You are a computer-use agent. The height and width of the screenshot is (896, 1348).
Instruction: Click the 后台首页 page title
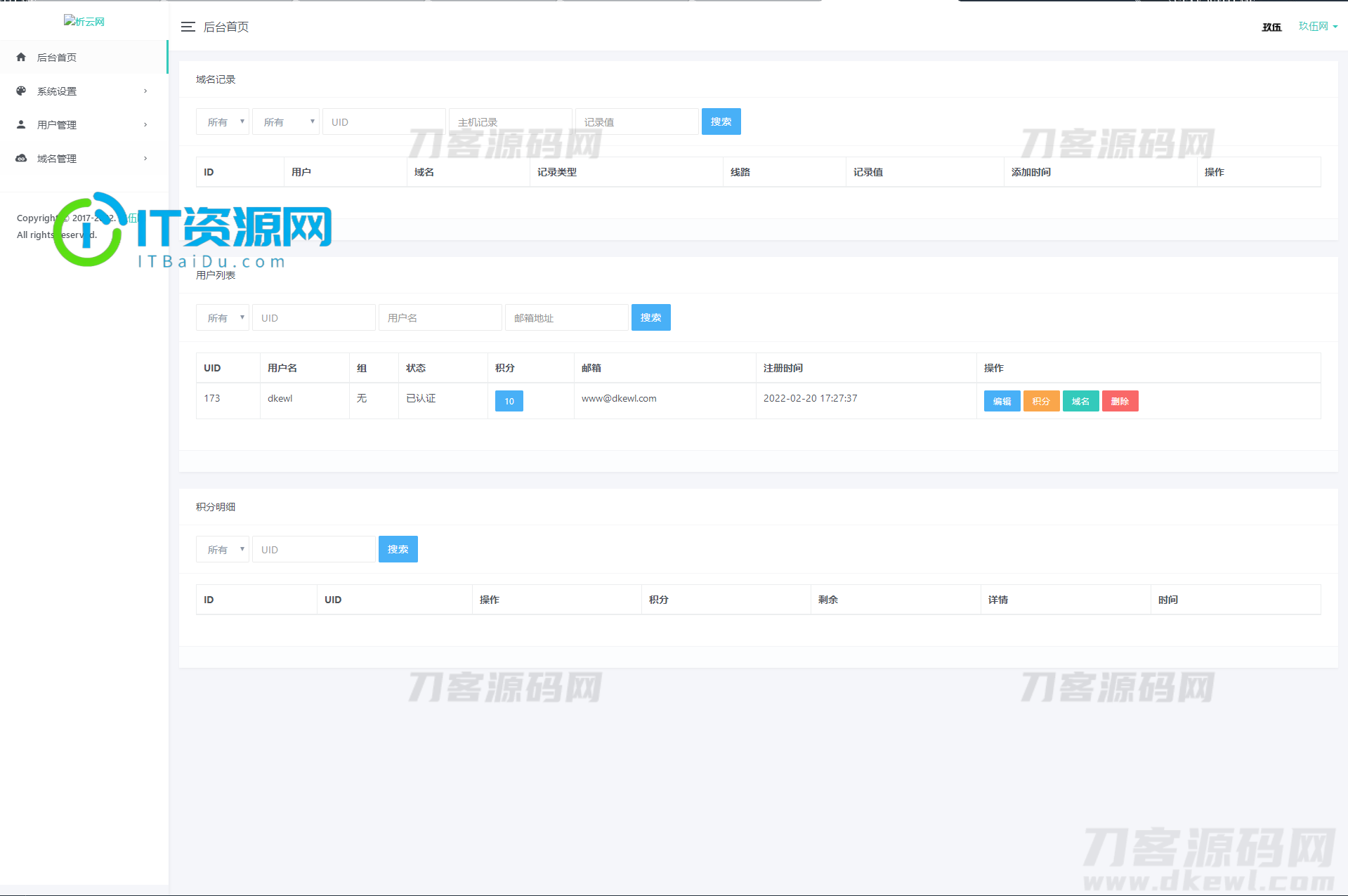coord(226,27)
